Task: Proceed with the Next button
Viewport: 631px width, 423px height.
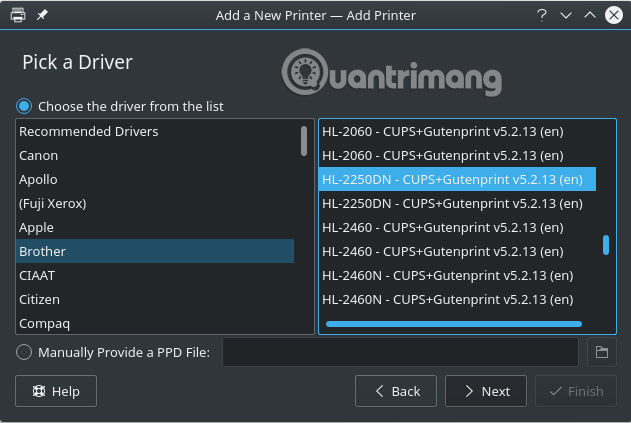Action: [x=485, y=391]
